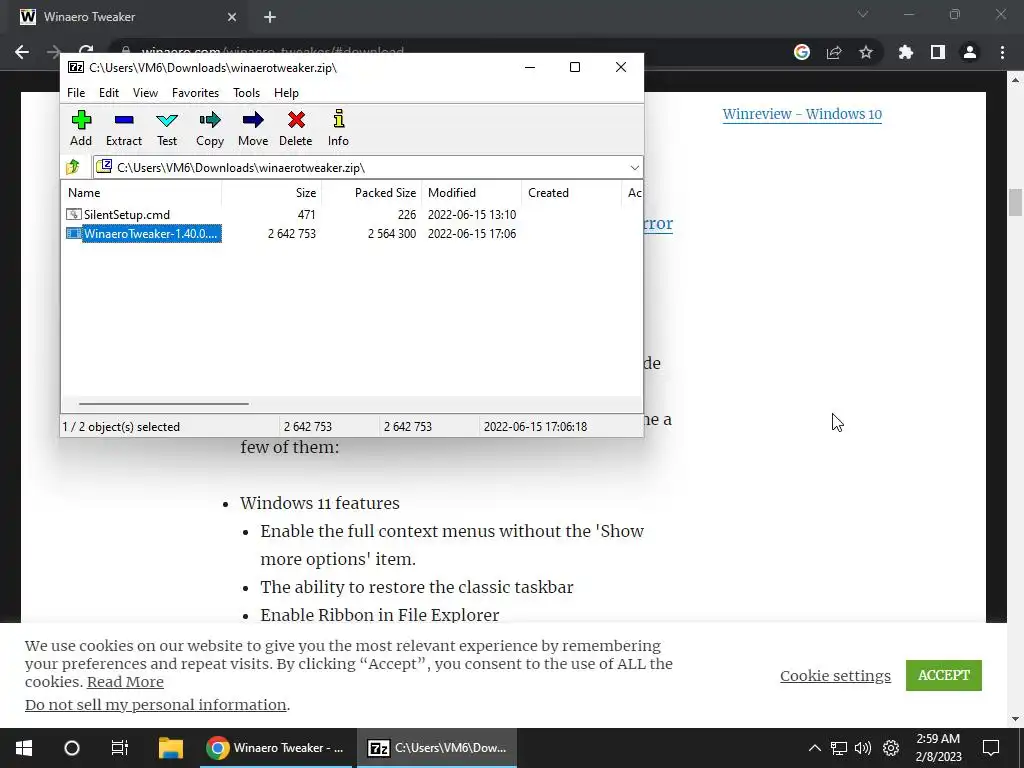The image size is (1024, 768).
Task: Show hidden system tray icons
Action: pos(814,748)
